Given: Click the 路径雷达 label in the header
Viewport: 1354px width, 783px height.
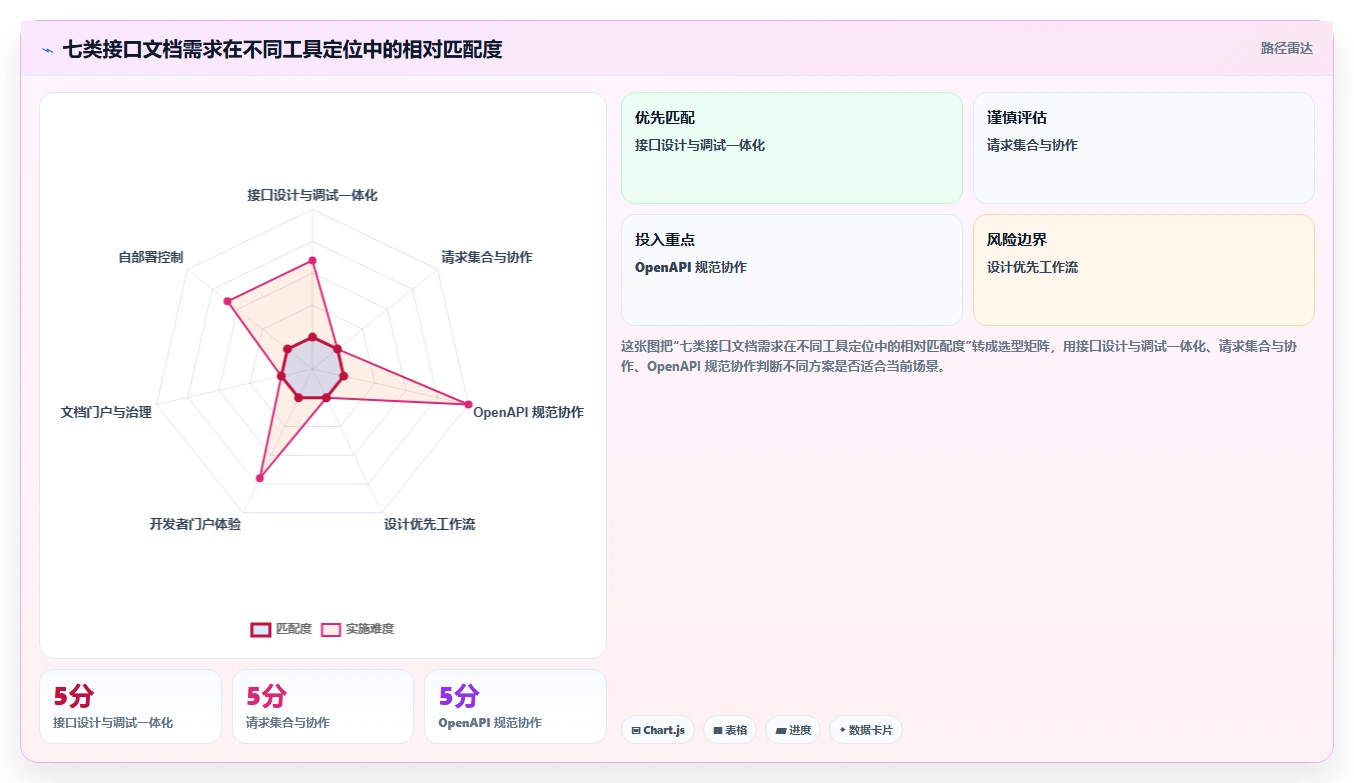Looking at the screenshot, I should (x=1287, y=48).
